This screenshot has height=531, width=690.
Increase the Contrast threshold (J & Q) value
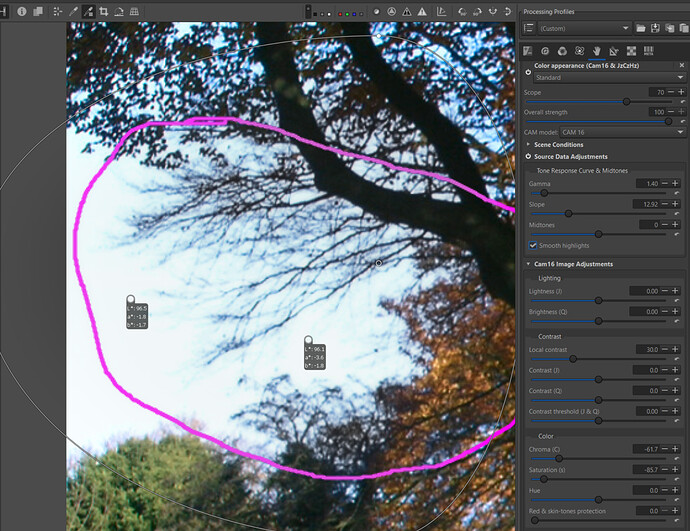(x=675, y=411)
